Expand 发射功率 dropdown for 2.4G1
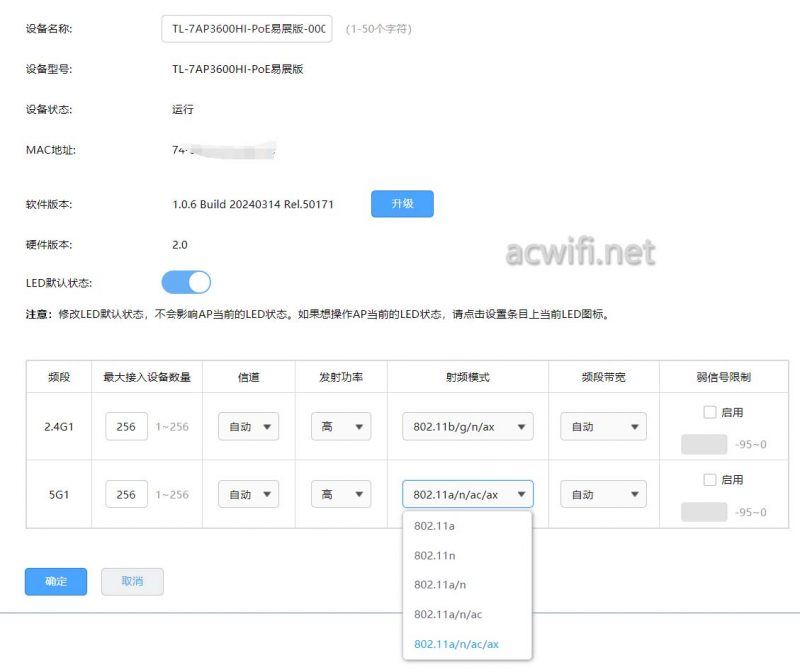The height and width of the screenshot is (672, 800). point(340,427)
